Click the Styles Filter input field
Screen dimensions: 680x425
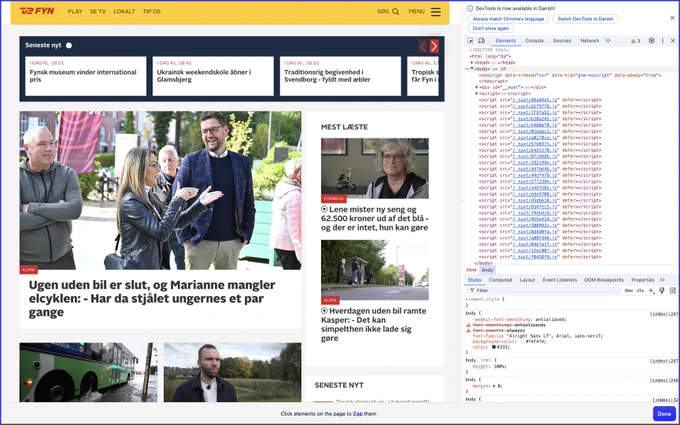544,291
